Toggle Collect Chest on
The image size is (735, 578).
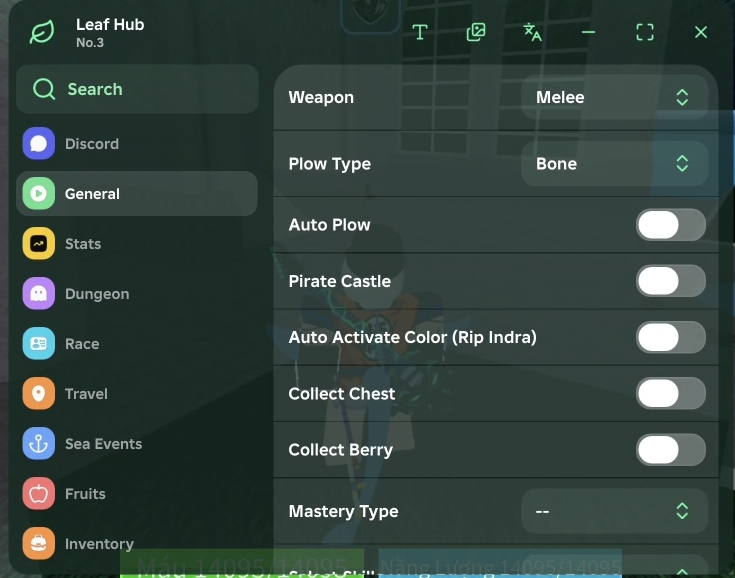pyautogui.click(x=670, y=394)
